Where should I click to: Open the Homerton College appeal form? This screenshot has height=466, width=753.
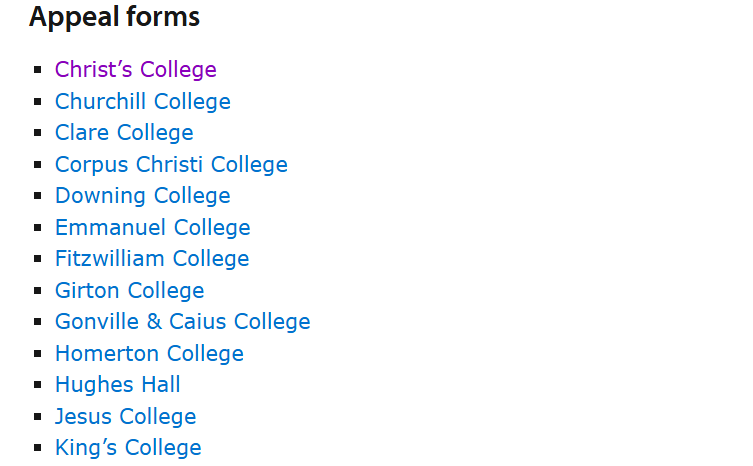pos(149,354)
